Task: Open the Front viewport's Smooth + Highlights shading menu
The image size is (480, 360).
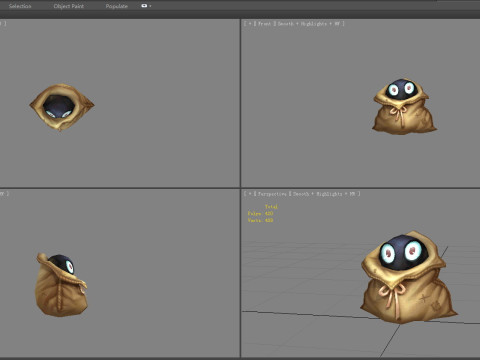Action: (309, 24)
